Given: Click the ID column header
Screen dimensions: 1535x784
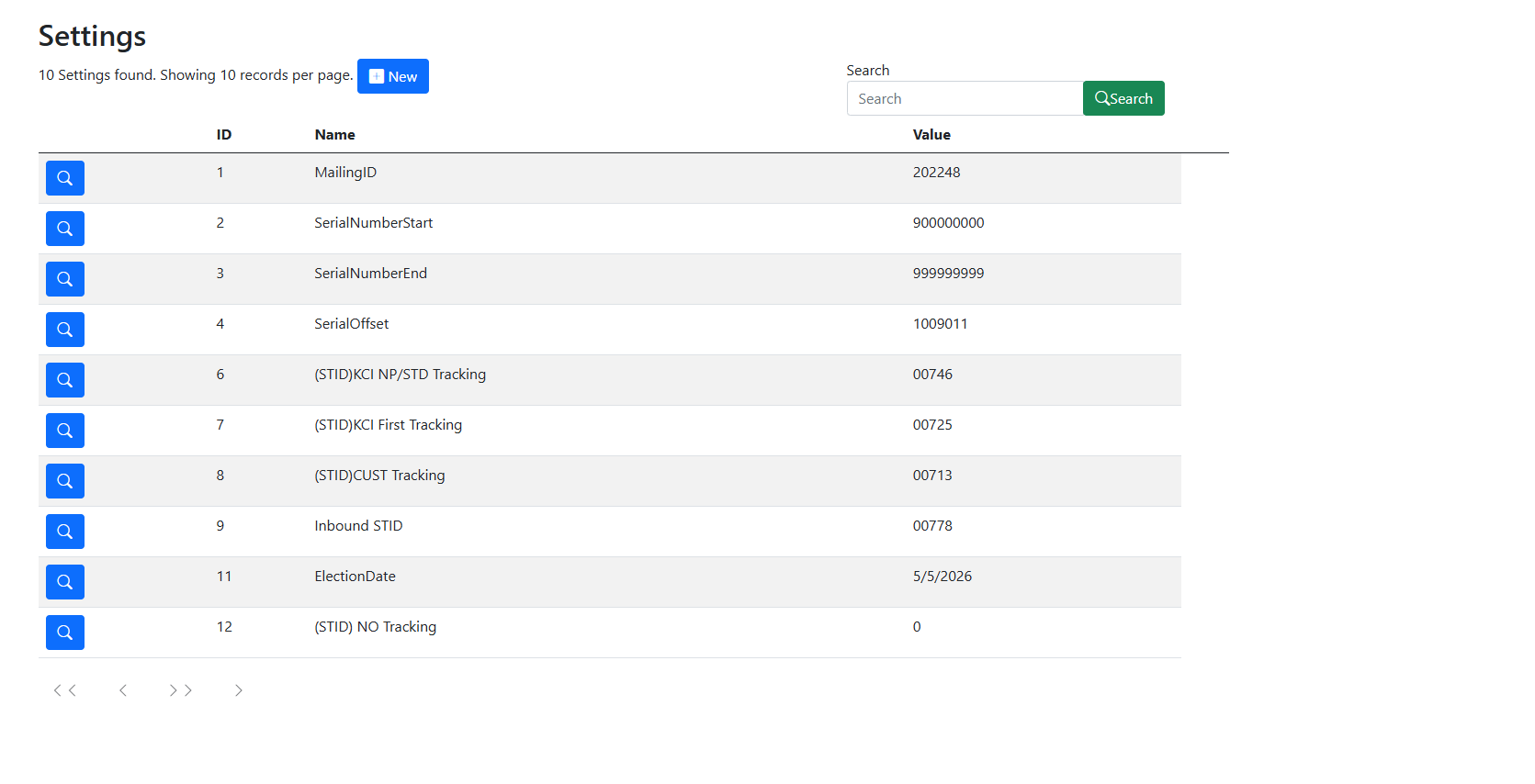Looking at the screenshot, I should tap(223, 135).
